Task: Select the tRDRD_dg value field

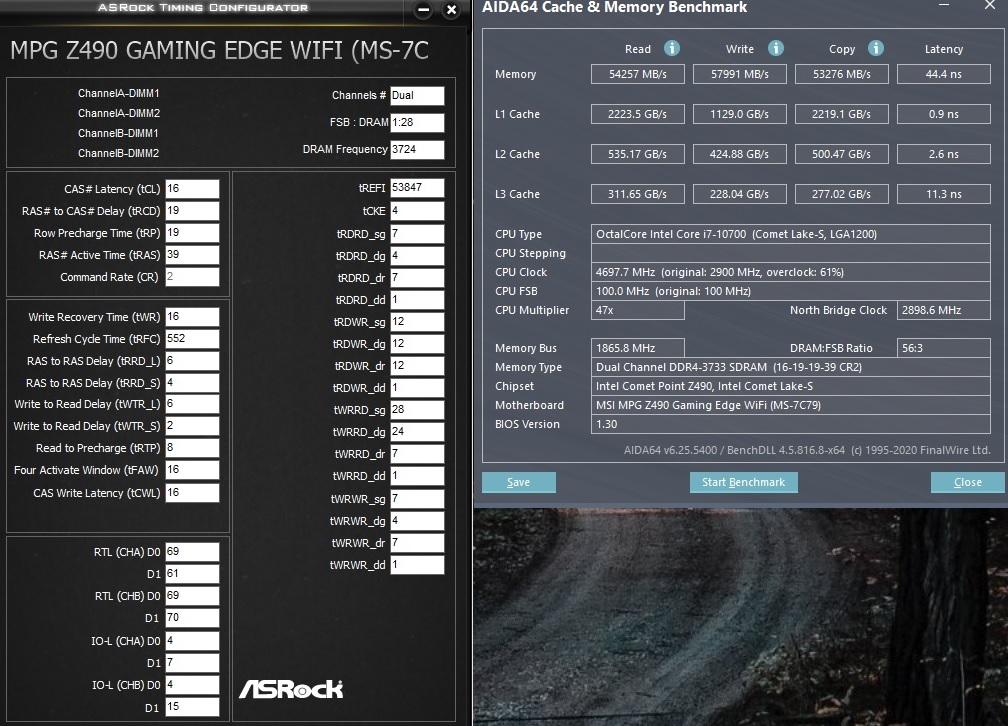Action: [417, 256]
